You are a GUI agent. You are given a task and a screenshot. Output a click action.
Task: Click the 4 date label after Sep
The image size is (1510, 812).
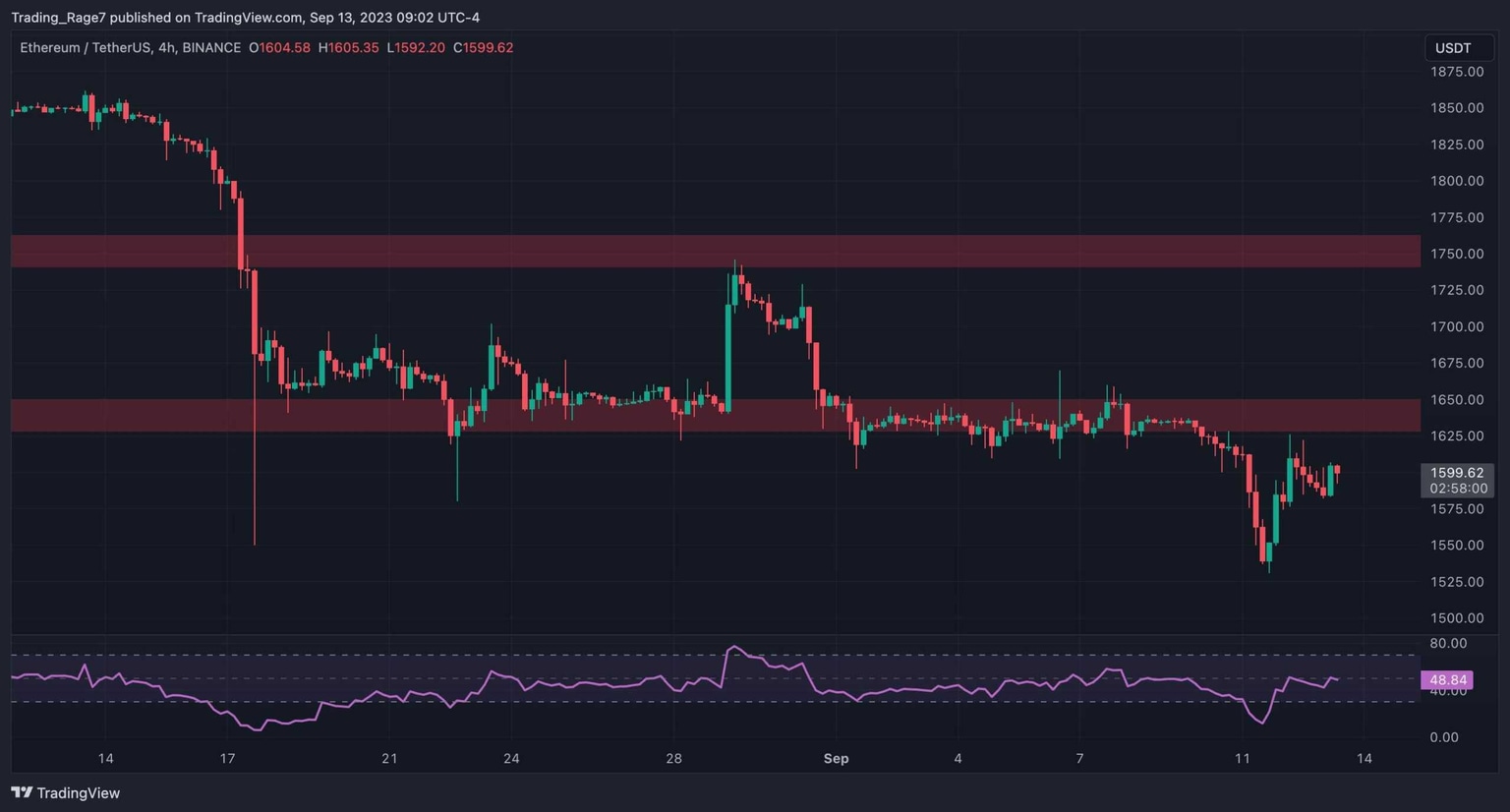point(958,758)
